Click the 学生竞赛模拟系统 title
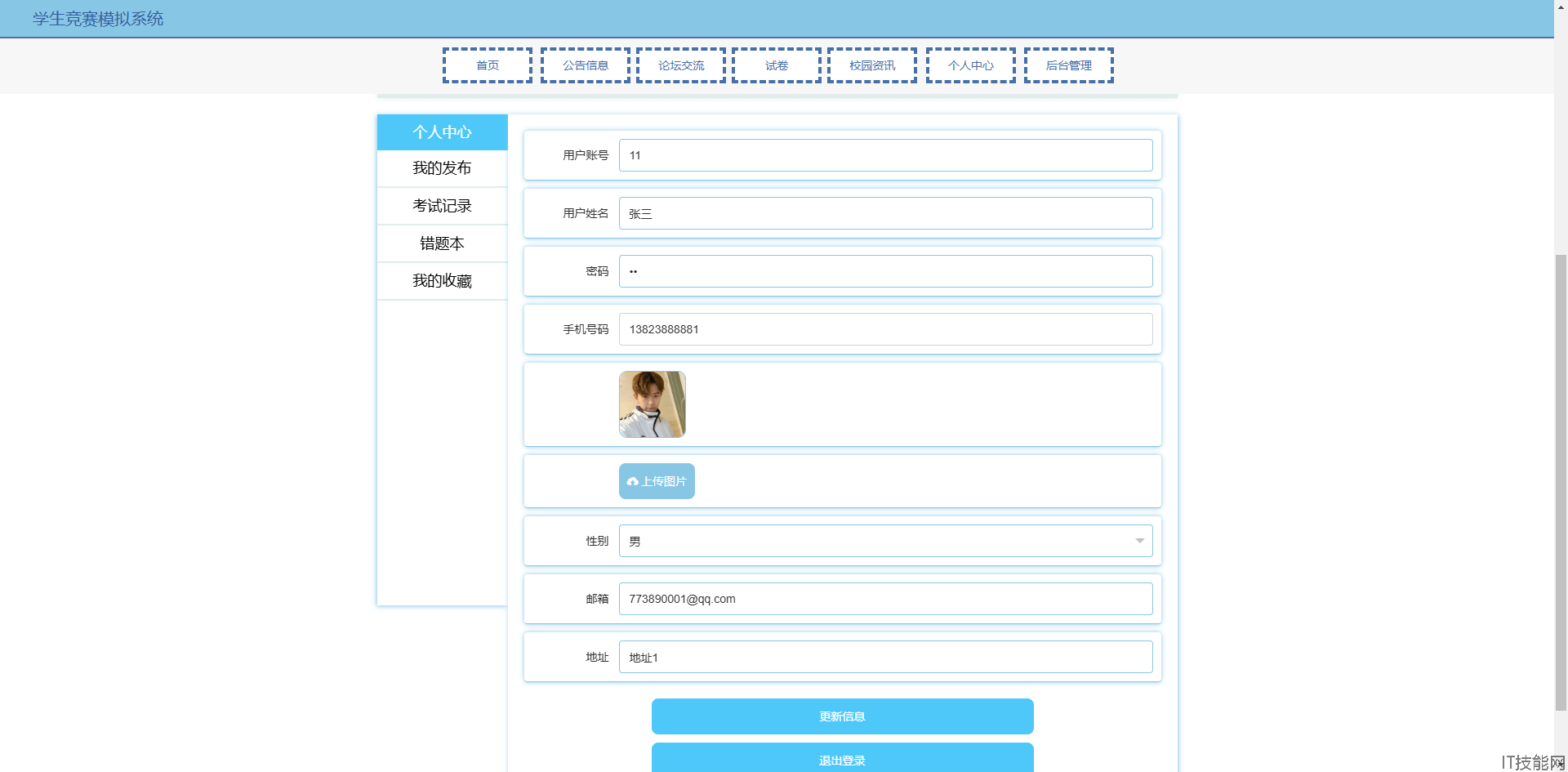 coord(98,19)
